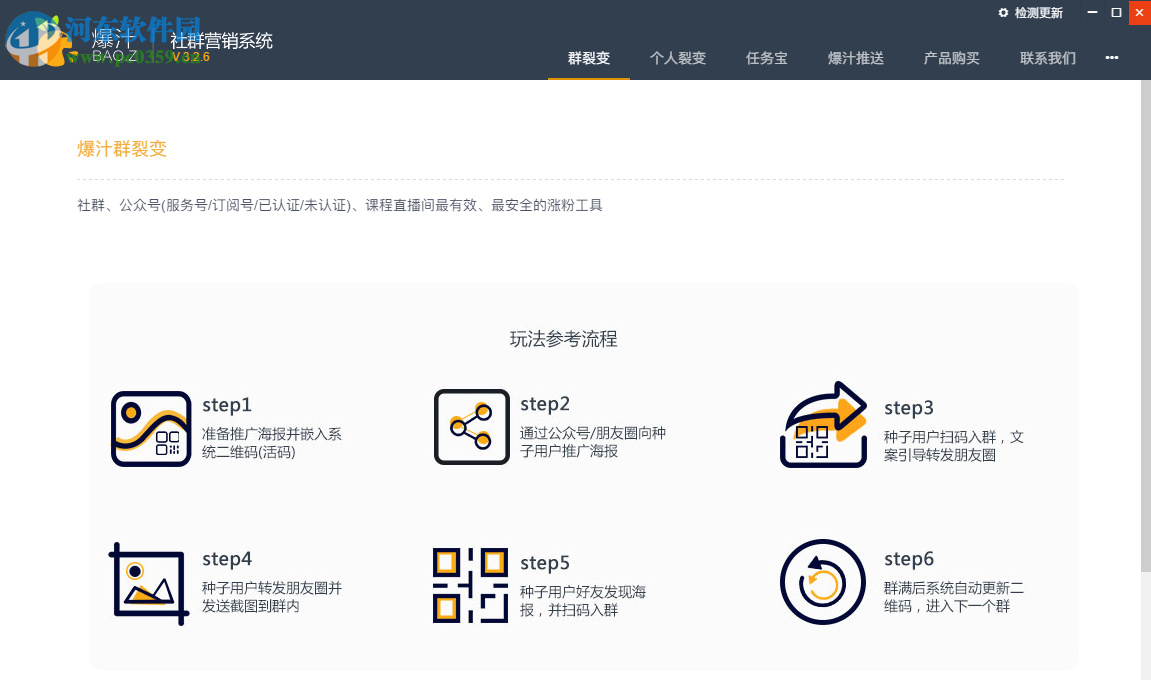Switch to the 个人裂变 tab
Screen dimensions: 1151x680
[678, 58]
